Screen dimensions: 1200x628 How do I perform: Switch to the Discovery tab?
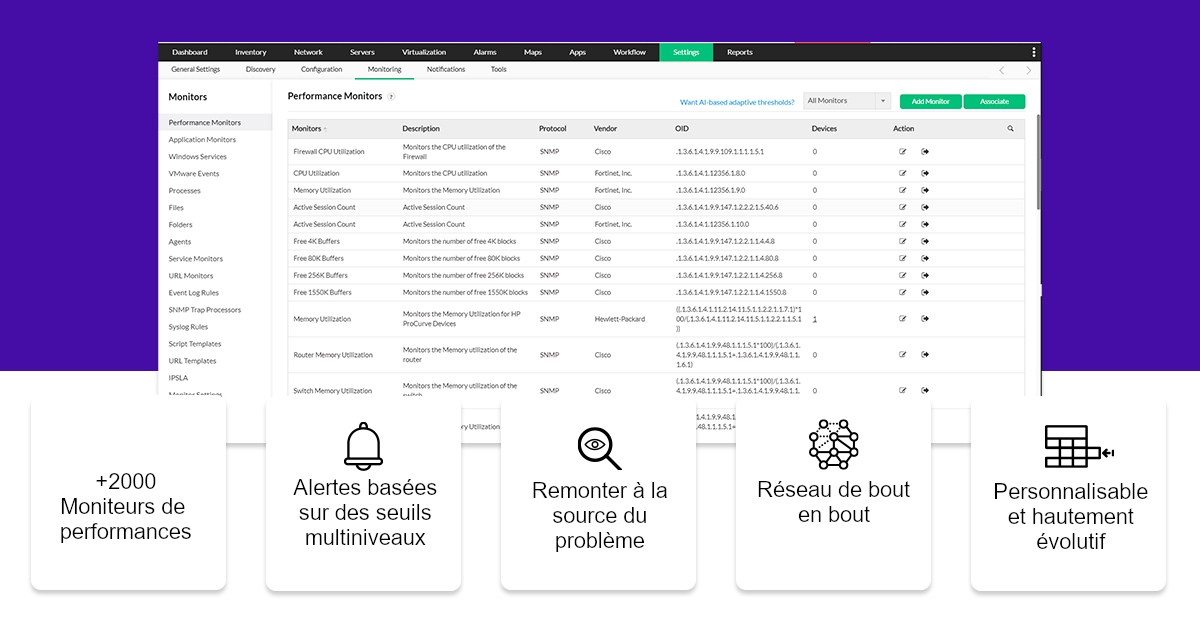260,69
